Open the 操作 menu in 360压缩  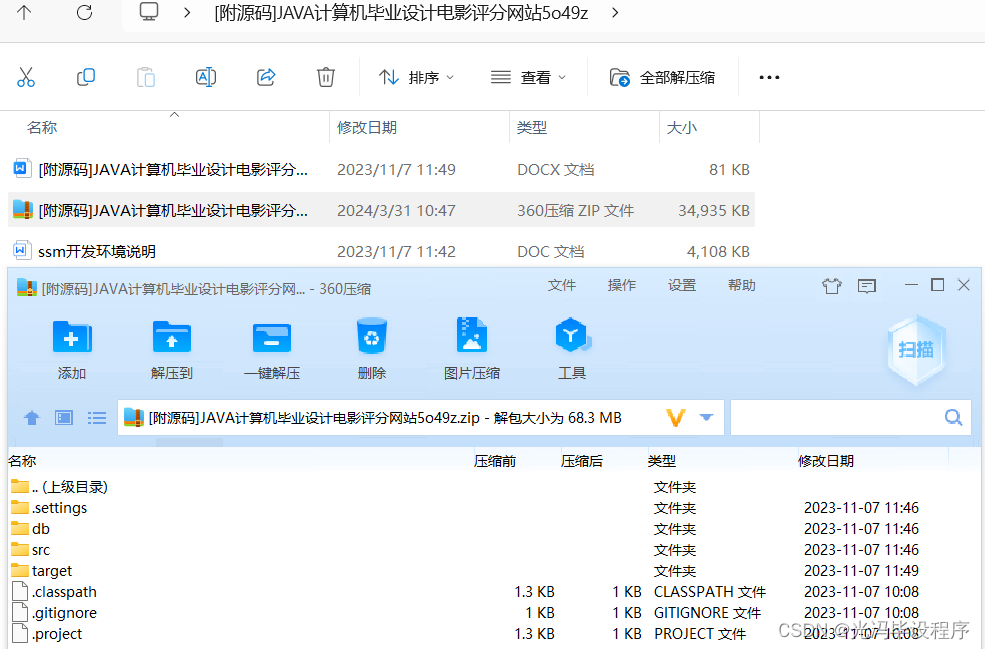tap(621, 285)
